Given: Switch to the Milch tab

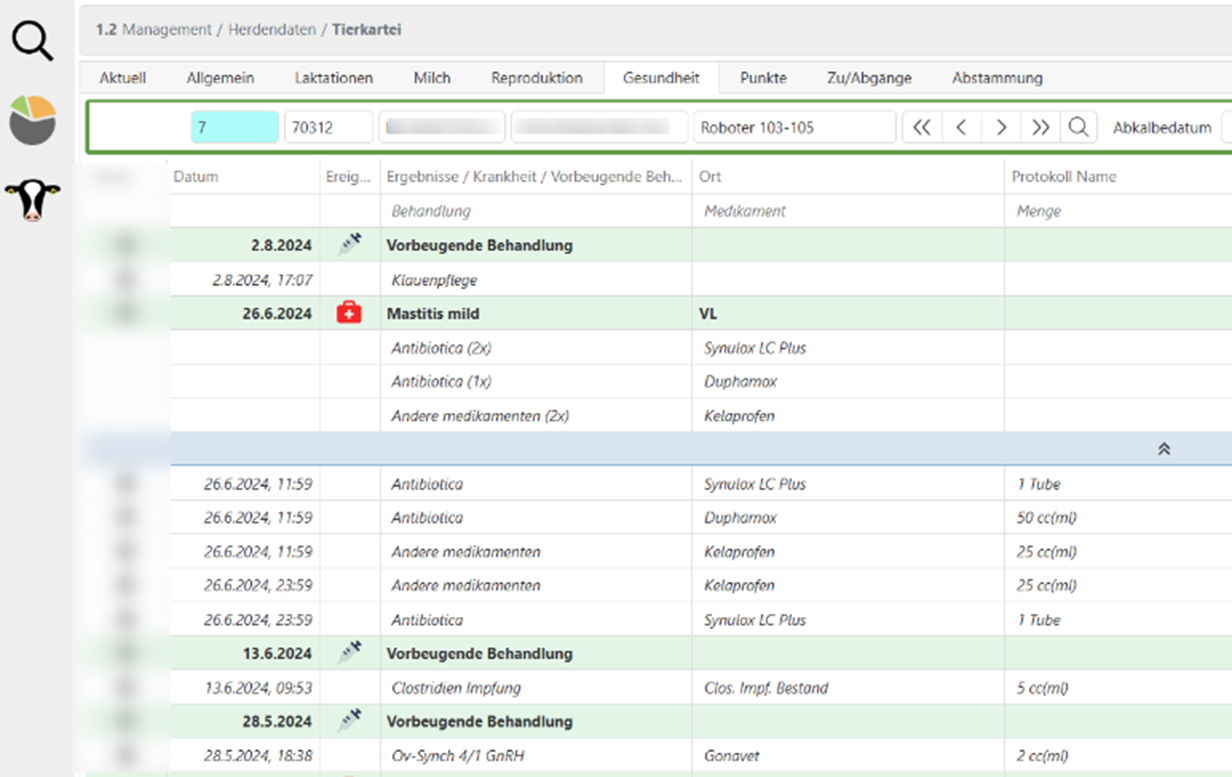Looking at the screenshot, I should [432, 78].
